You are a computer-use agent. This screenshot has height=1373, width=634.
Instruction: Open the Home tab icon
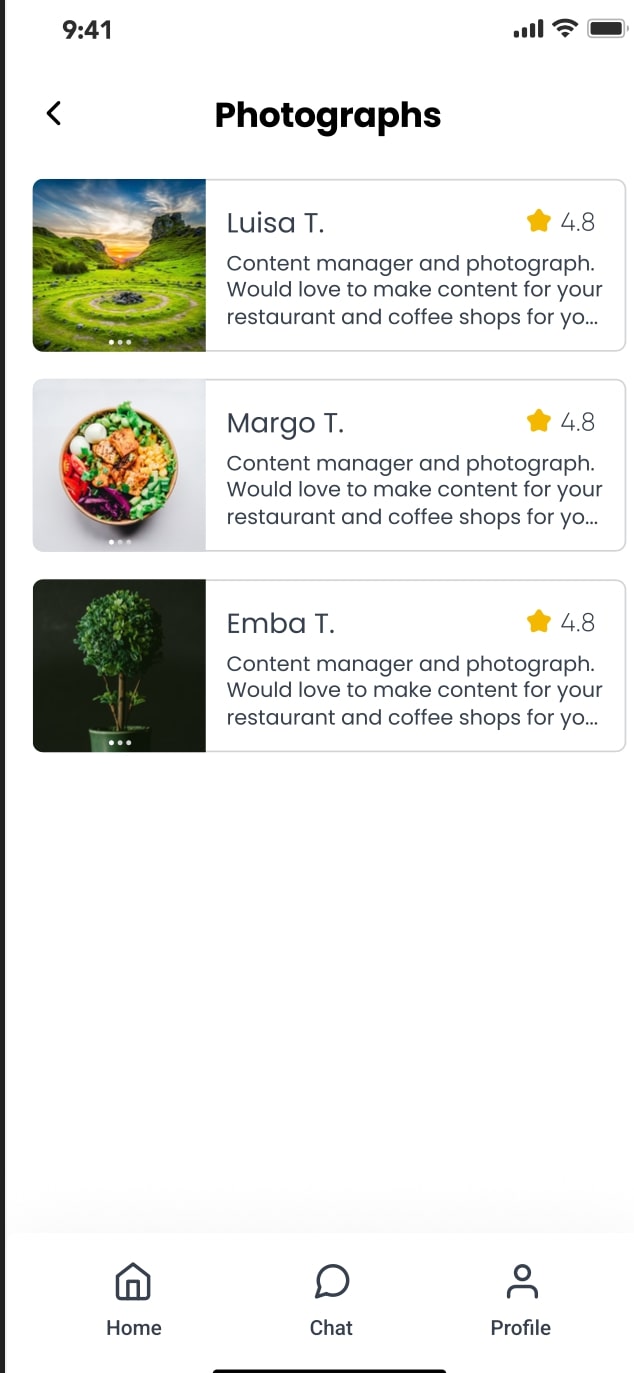(x=133, y=1281)
